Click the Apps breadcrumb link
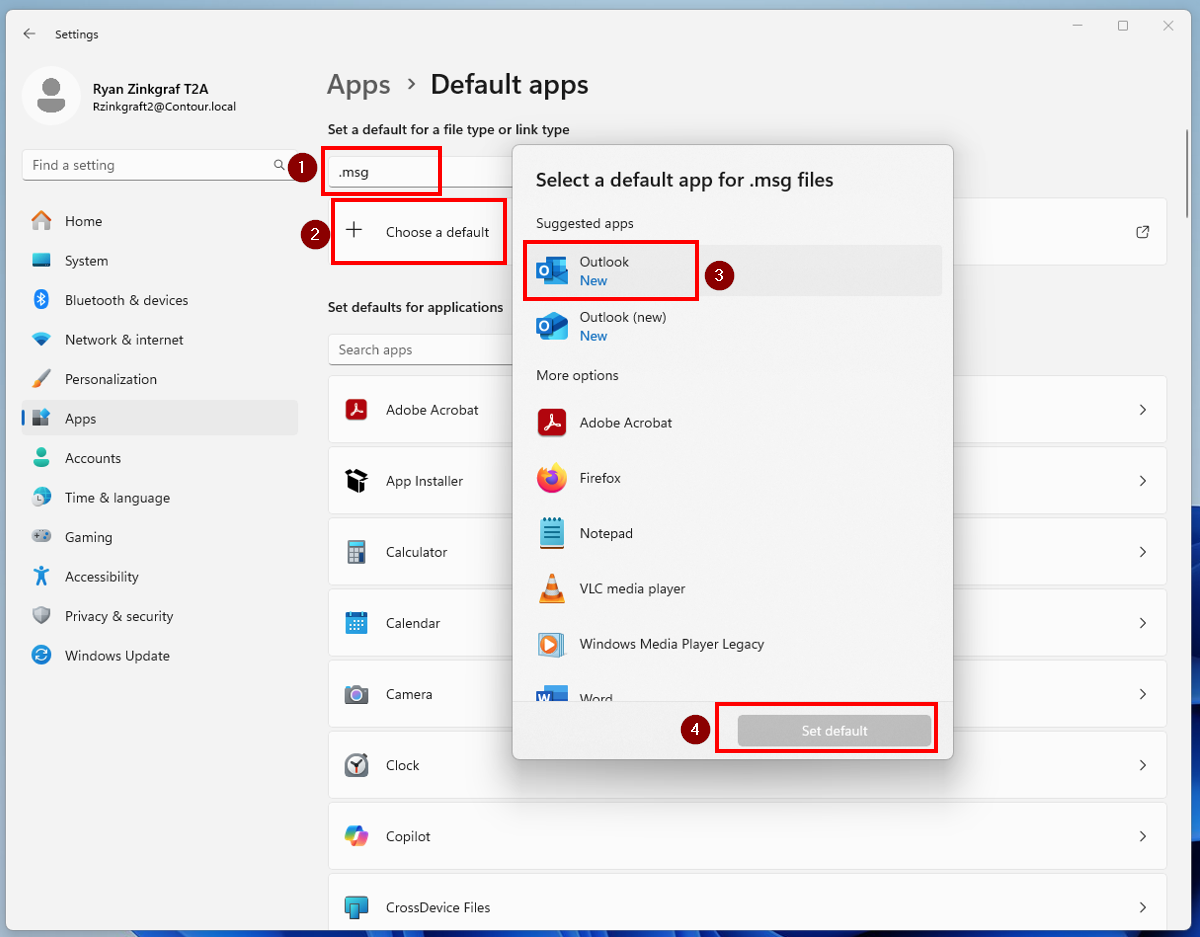The image size is (1200, 937). 358,85
